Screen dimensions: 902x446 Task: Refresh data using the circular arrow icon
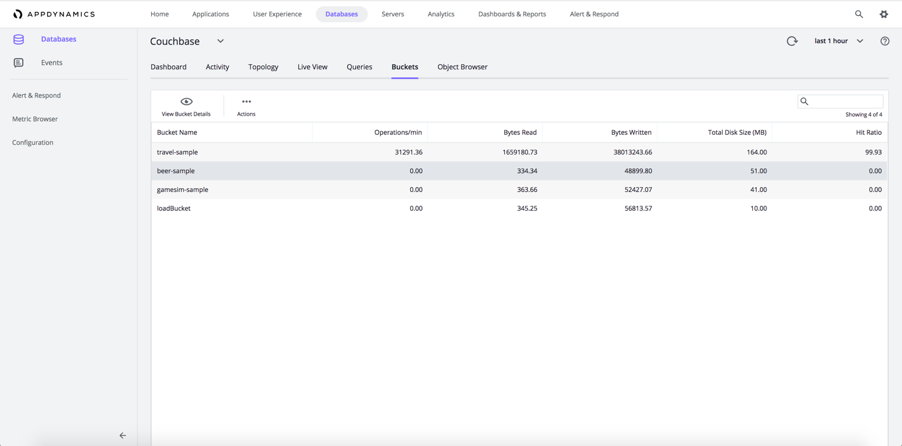click(x=792, y=41)
